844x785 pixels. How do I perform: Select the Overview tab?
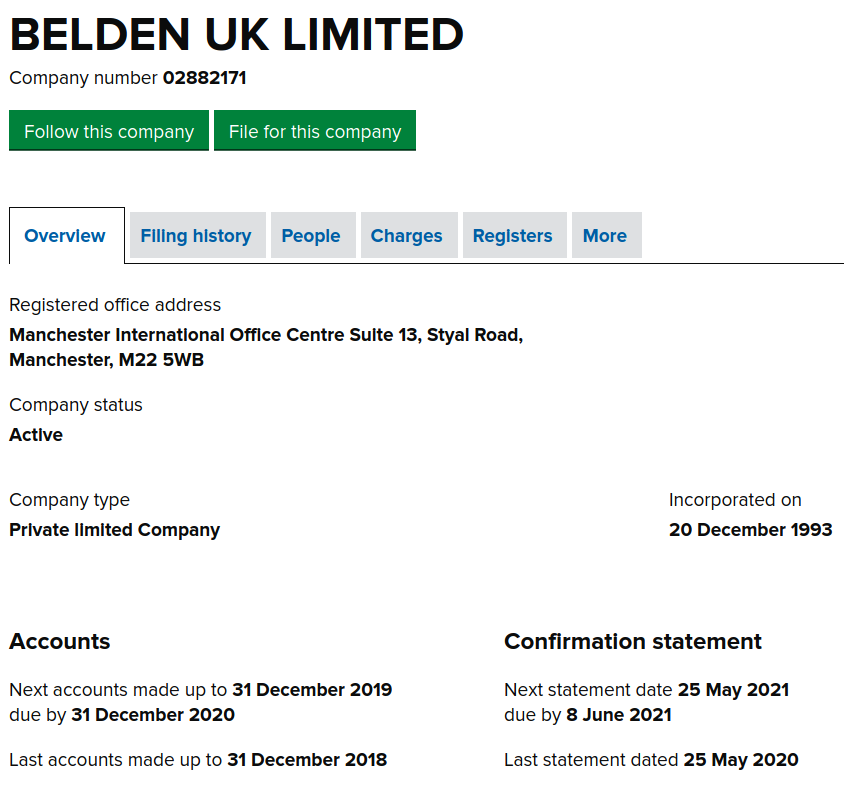[65, 236]
